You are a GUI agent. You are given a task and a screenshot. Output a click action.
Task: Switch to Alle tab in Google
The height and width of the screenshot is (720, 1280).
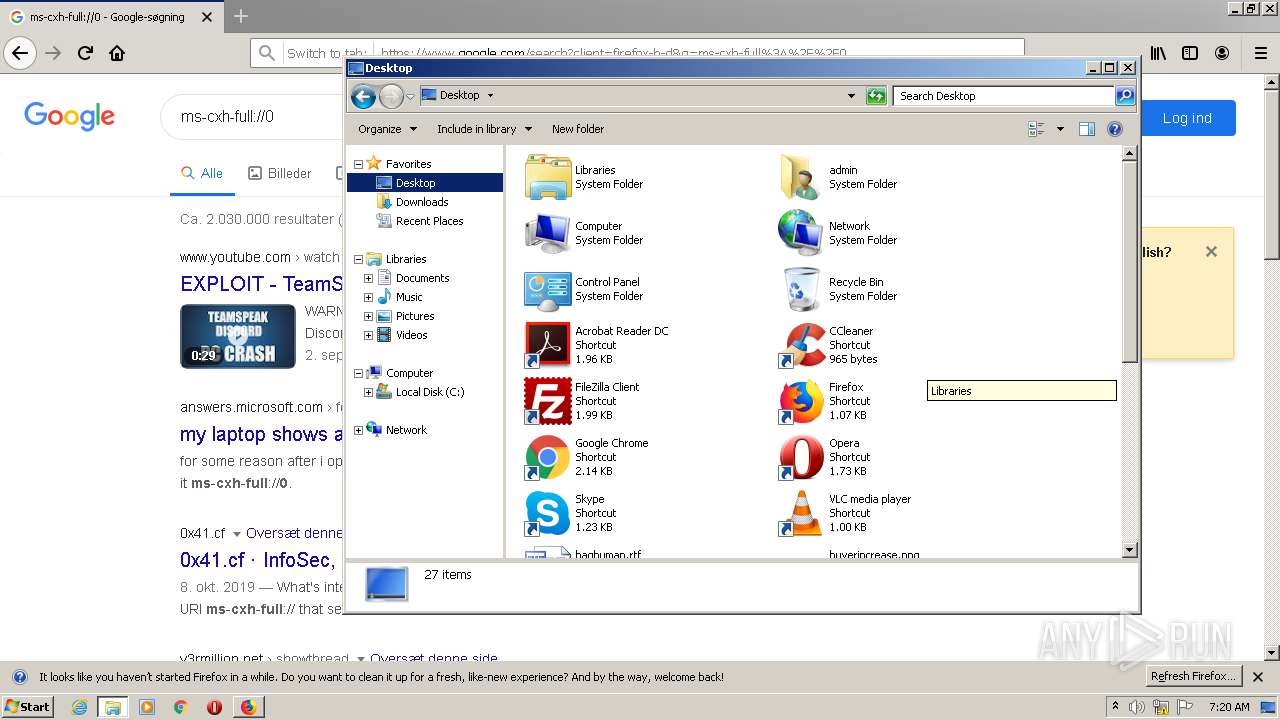[x=202, y=173]
